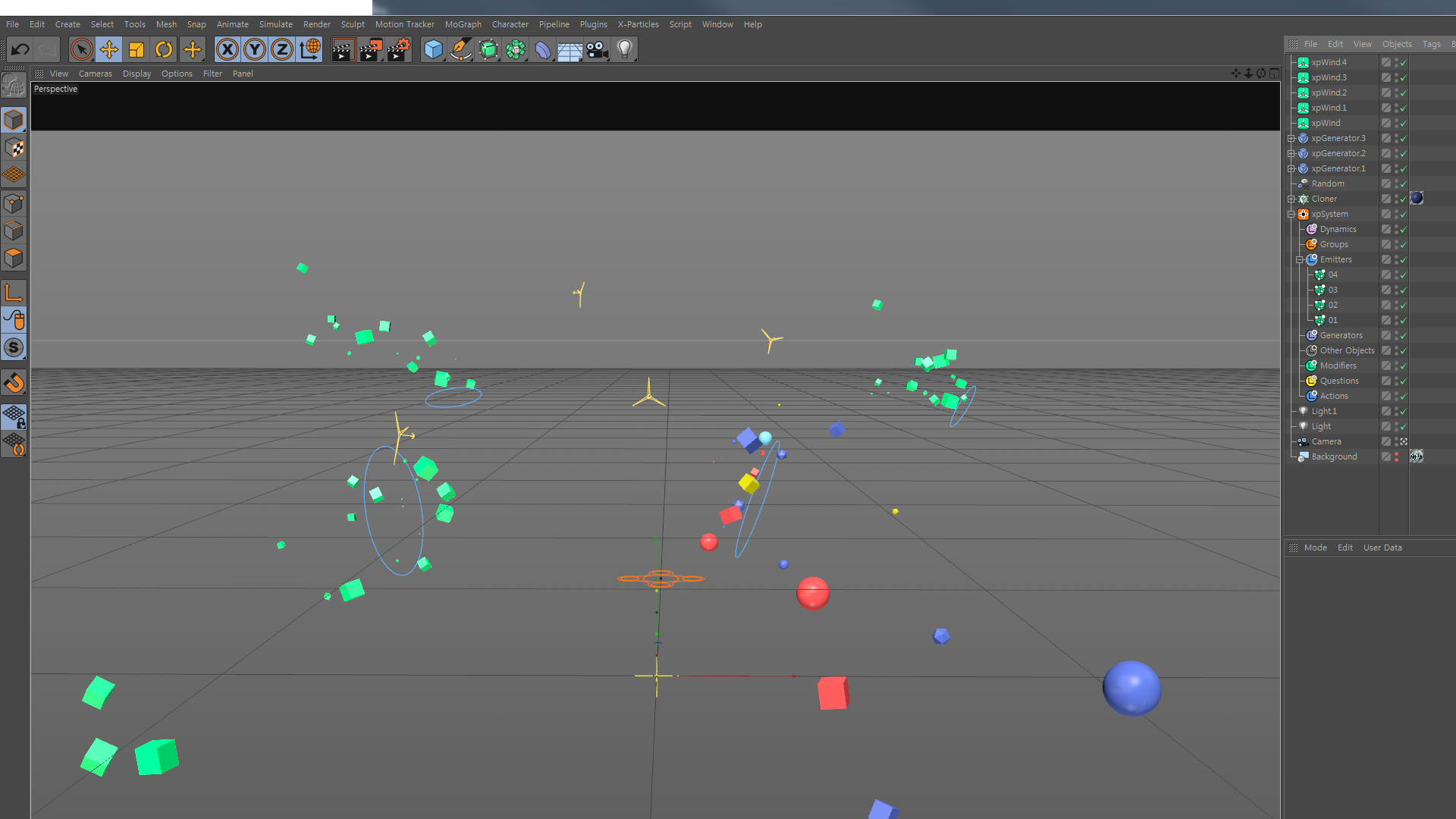This screenshot has height=819, width=1456.
Task: Select the Background texture tag
Action: click(1416, 456)
